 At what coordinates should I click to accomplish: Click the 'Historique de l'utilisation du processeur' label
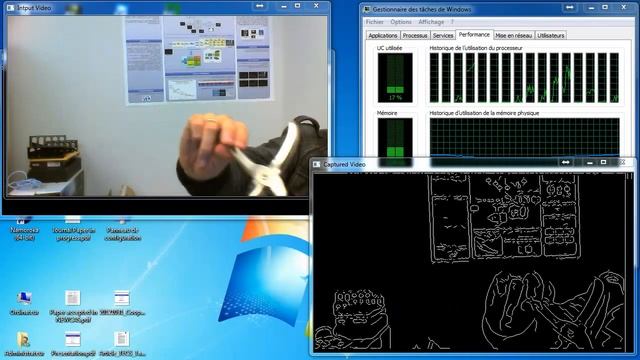coord(476,48)
